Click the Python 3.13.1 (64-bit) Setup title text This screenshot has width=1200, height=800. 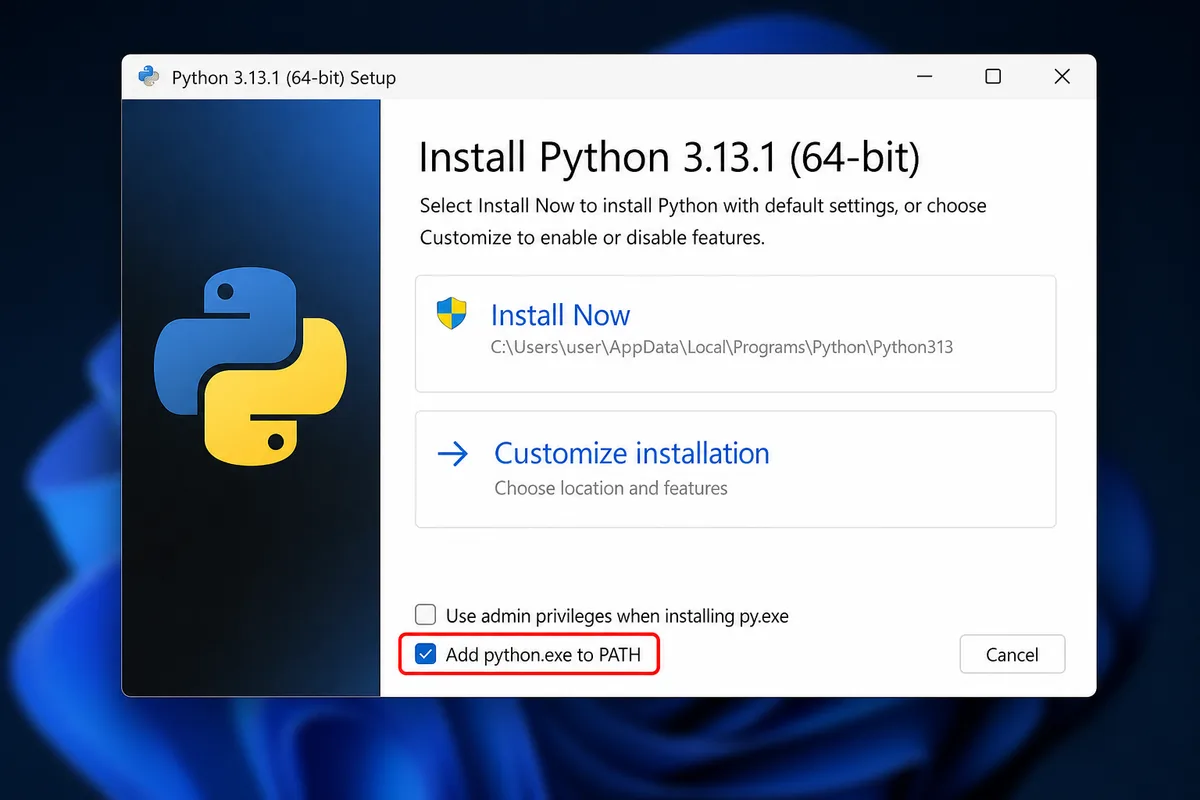coord(284,78)
